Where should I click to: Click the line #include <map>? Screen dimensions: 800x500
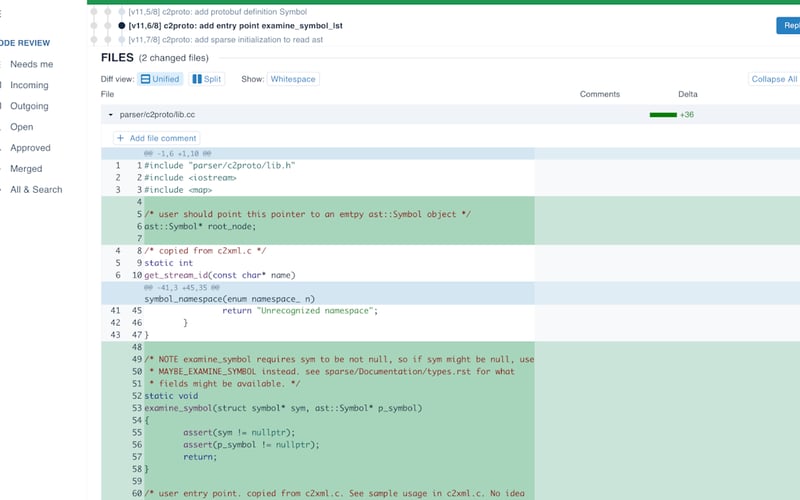[x=178, y=190]
